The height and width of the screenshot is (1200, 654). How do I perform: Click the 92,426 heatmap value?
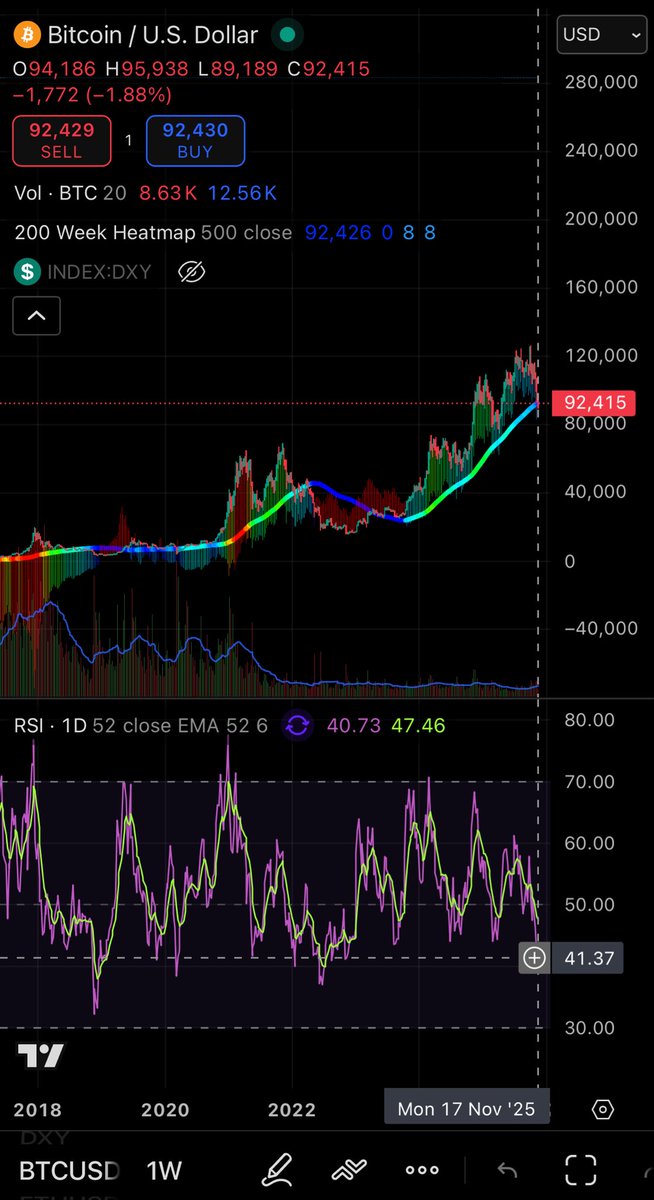coord(338,233)
